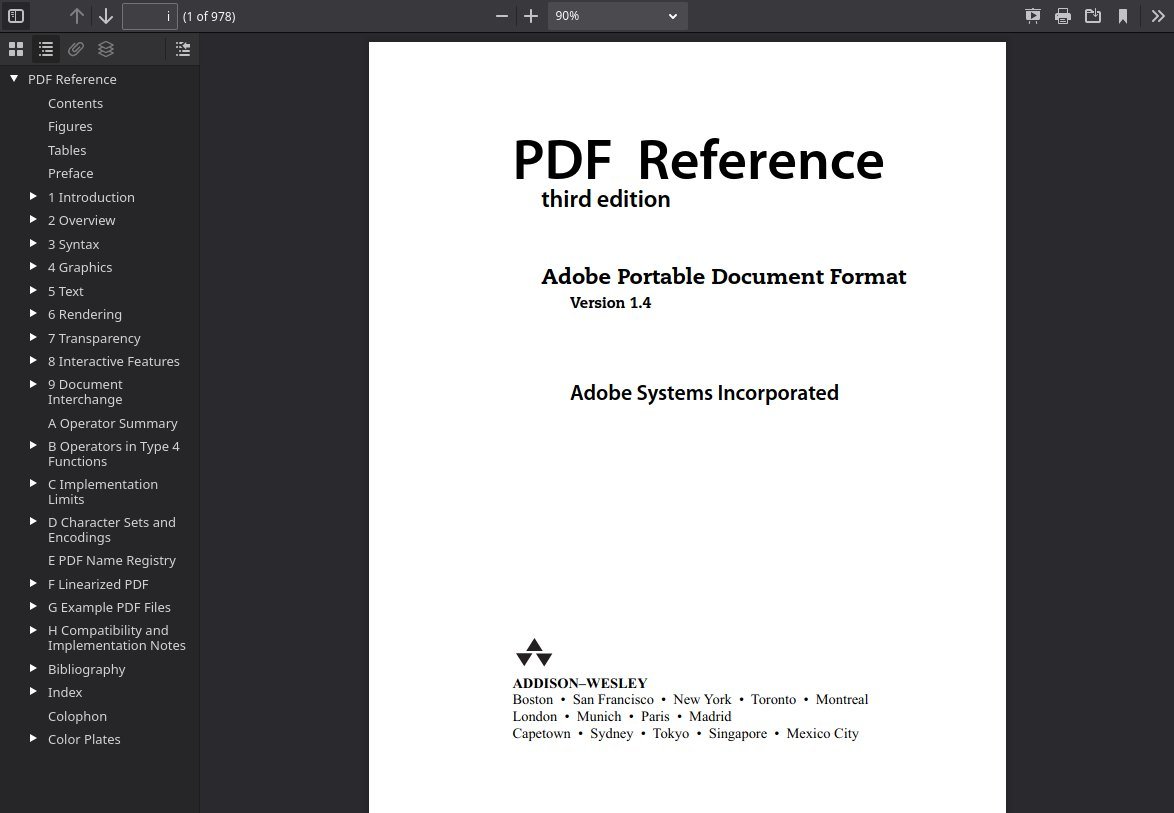Jump to 1 Introduction outline link
This screenshot has width=1174, height=813.
tap(91, 198)
